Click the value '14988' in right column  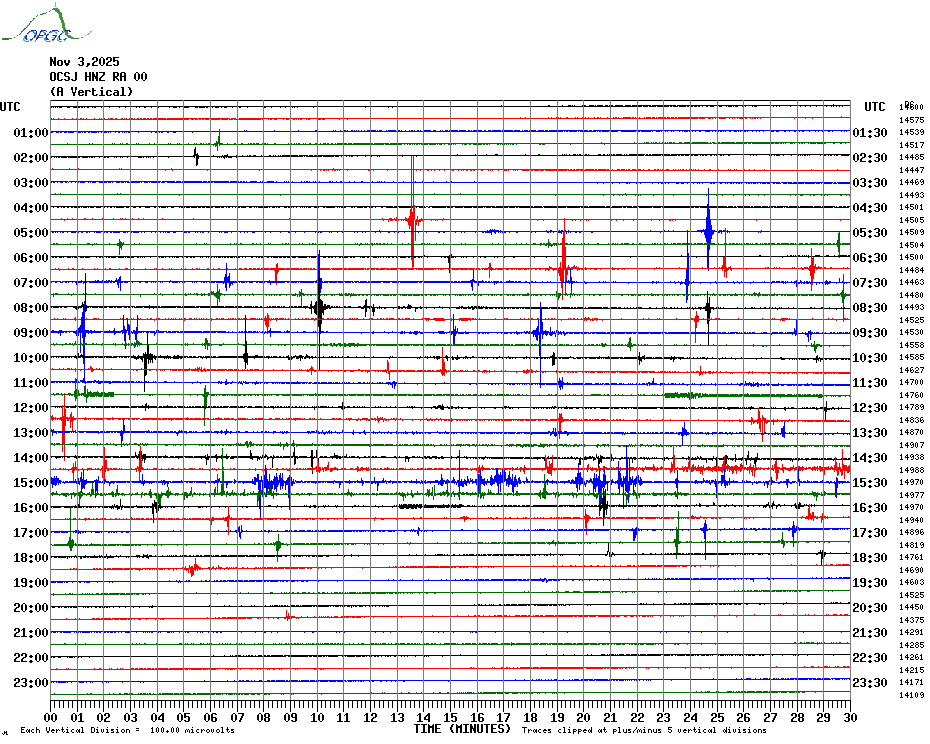click(x=912, y=470)
